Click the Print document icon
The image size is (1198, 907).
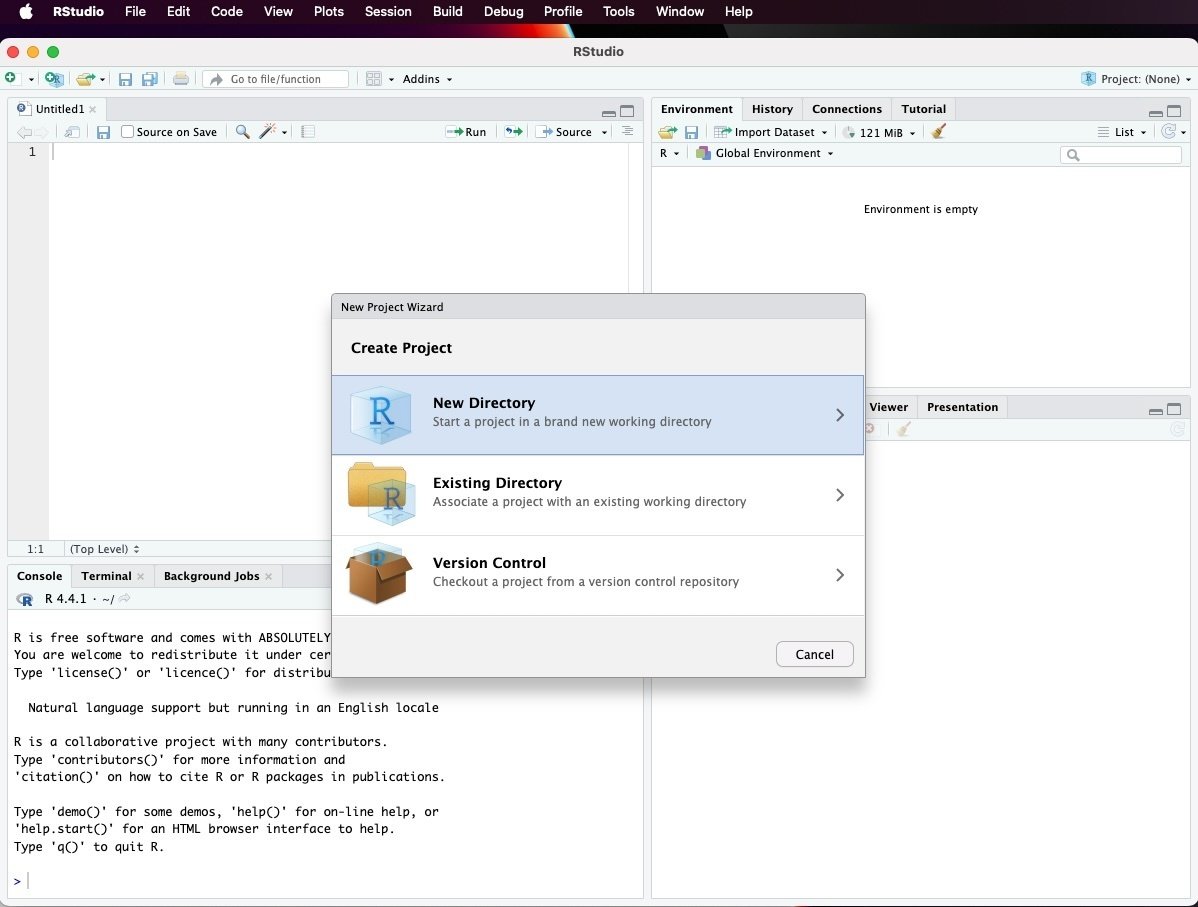(180, 79)
